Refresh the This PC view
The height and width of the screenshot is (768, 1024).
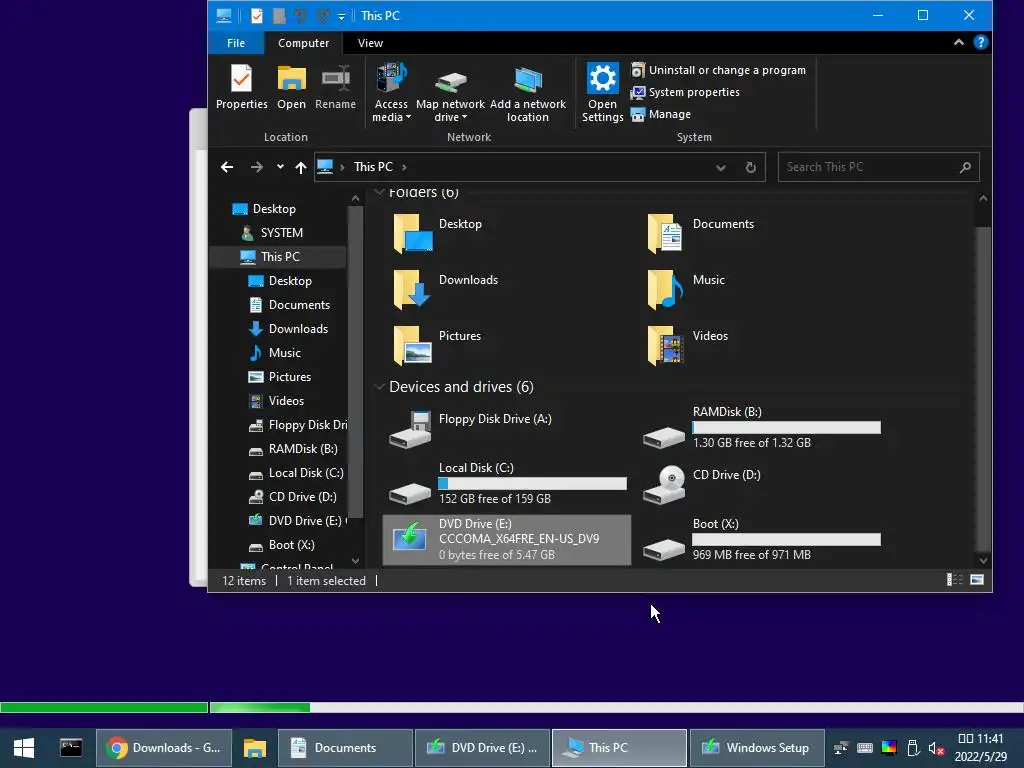point(751,168)
